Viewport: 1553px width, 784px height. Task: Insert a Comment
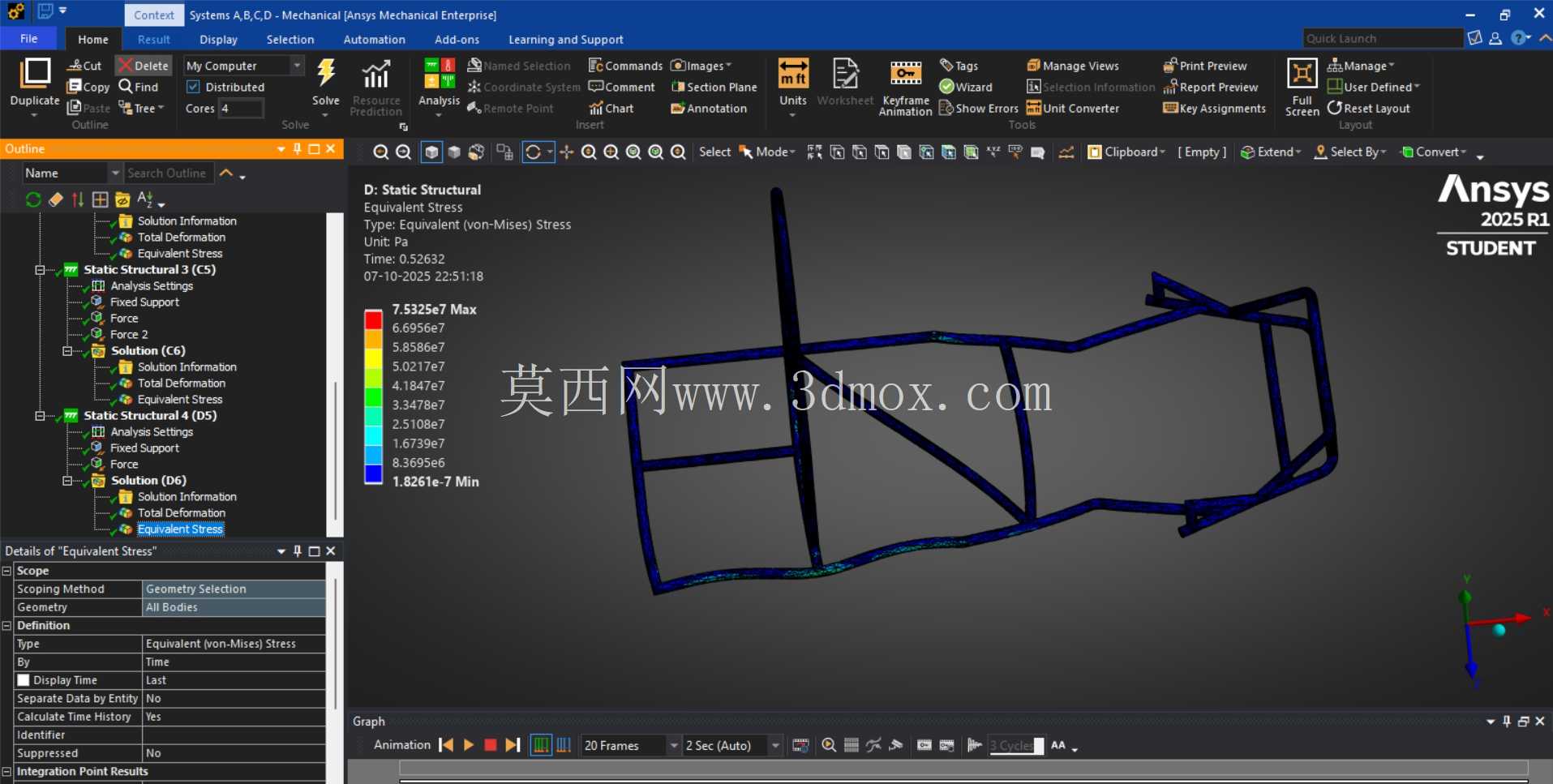pos(621,87)
